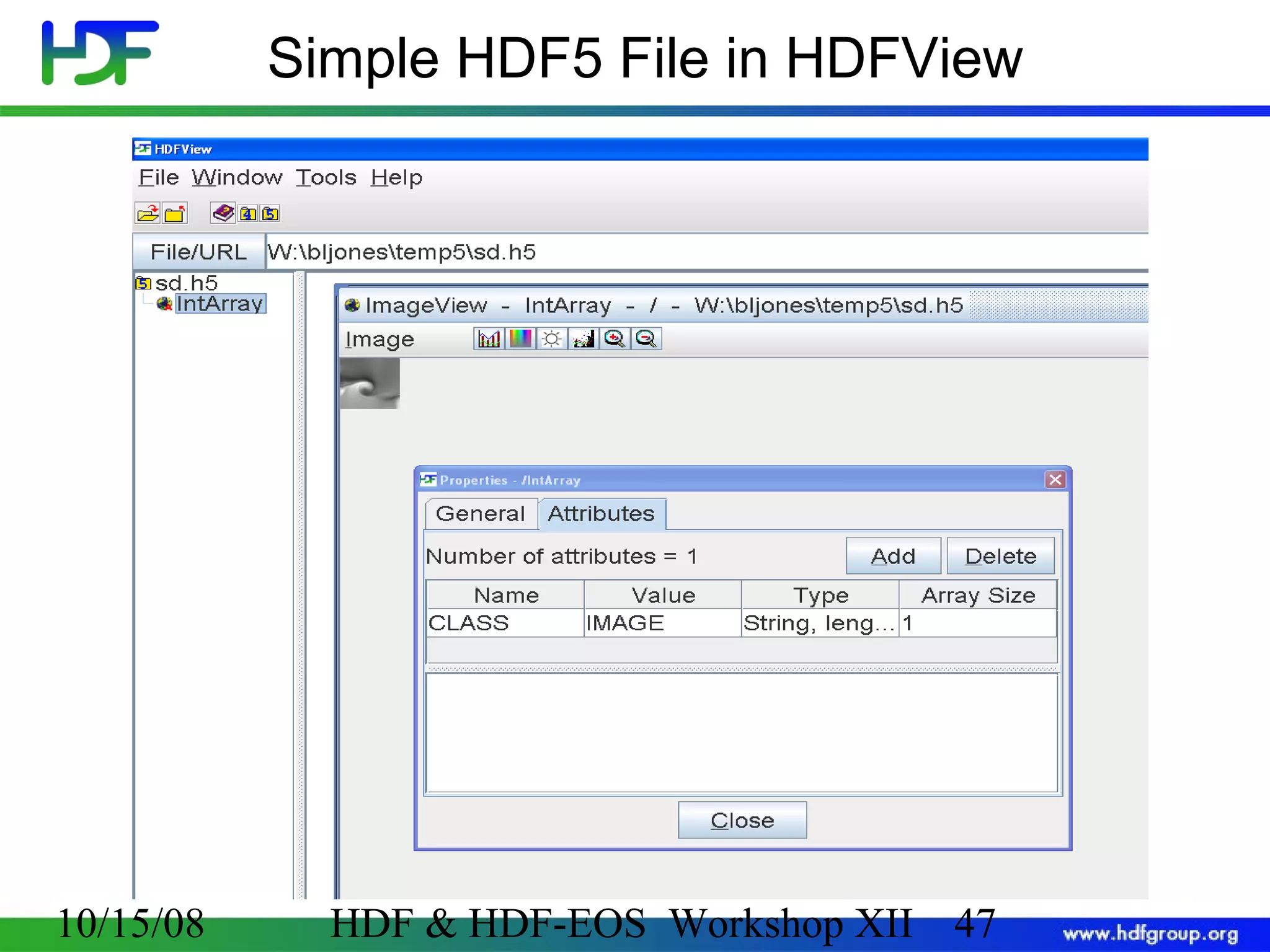
Task: Click the ImageView window globe icon
Action: (x=352, y=305)
